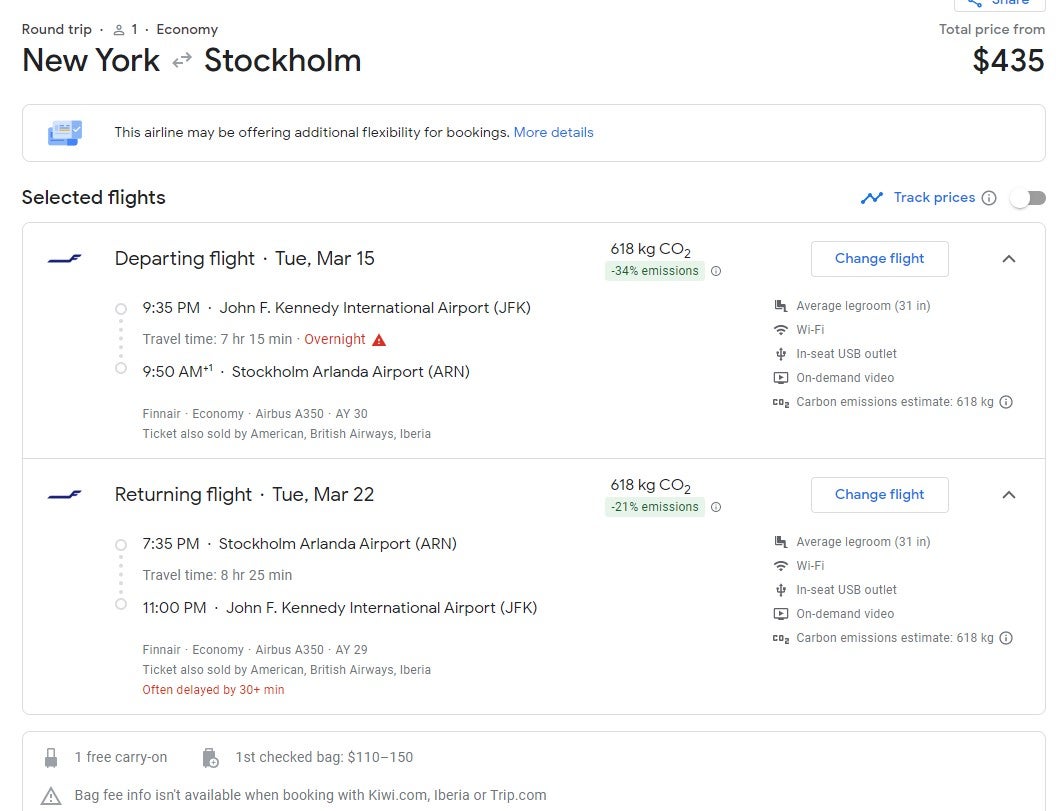Click returning flight on-demand video icon
Screen dimensions: 1059x811
[781, 614]
